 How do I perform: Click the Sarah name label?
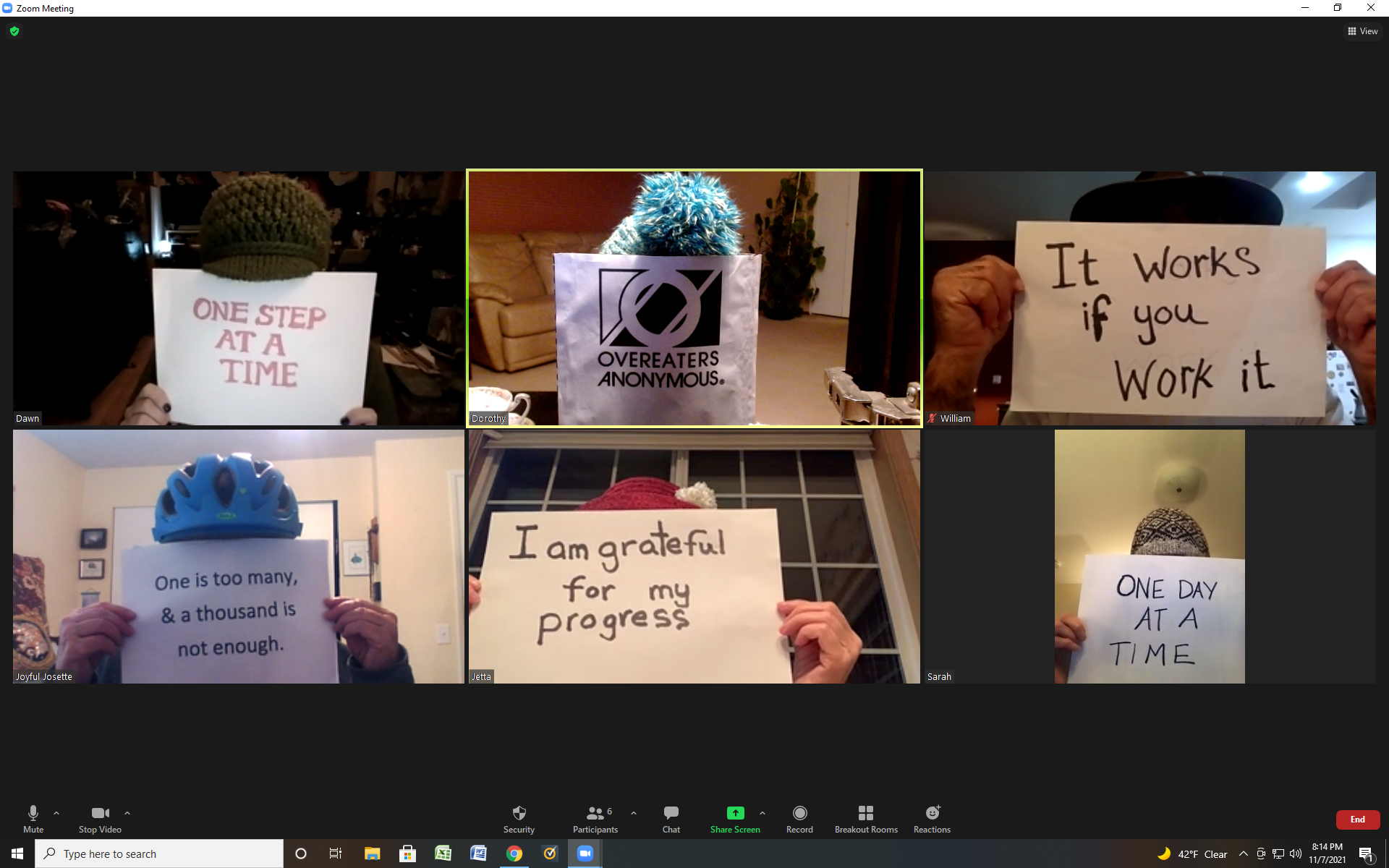(x=939, y=676)
